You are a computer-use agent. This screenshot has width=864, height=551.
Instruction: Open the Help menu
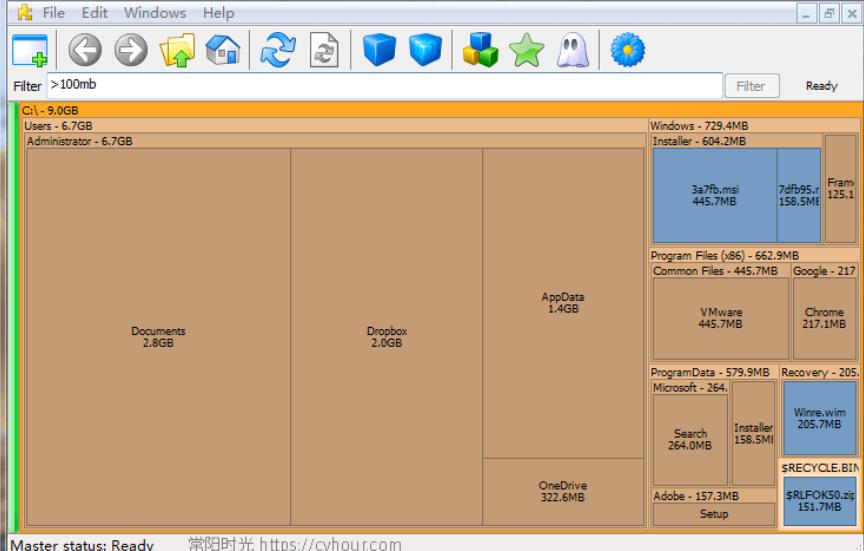tap(218, 13)
